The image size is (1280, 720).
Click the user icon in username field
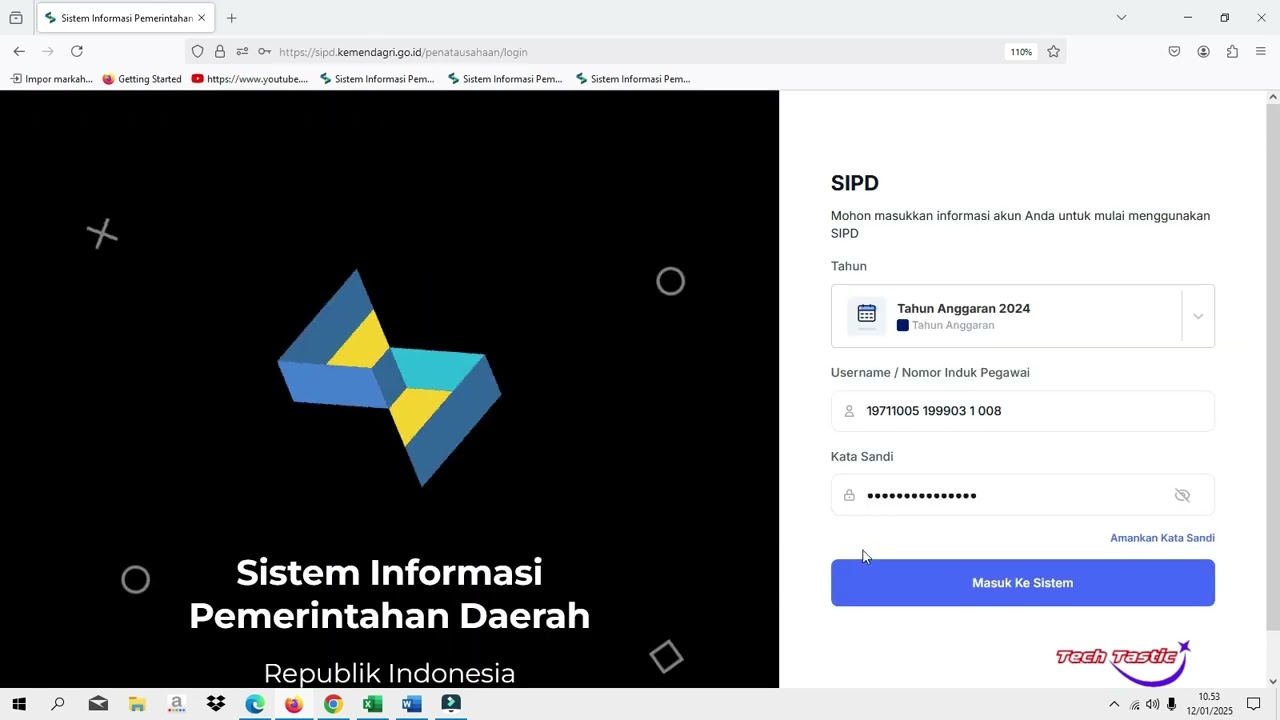[x=849, y=411]
